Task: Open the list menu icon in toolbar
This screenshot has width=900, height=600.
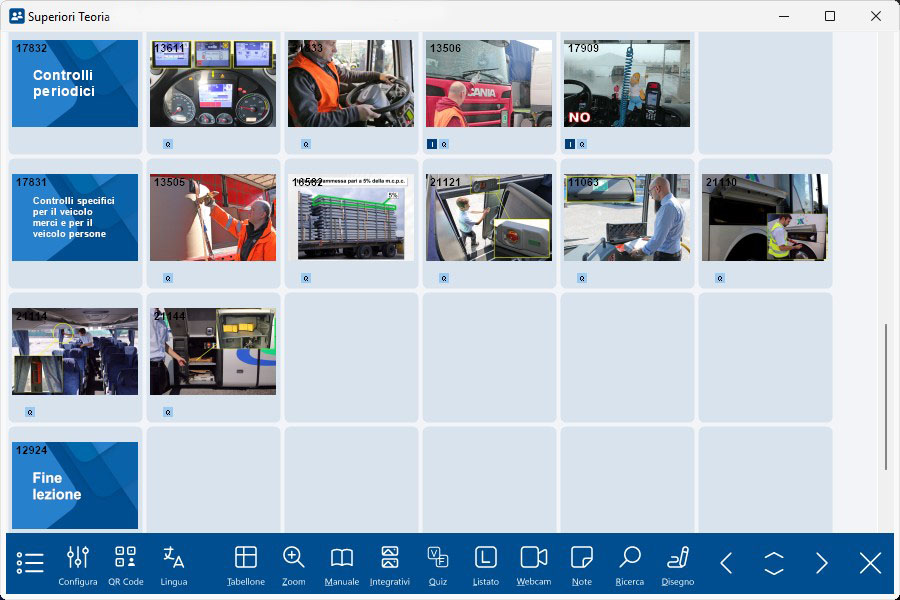Action: (30, 563)
